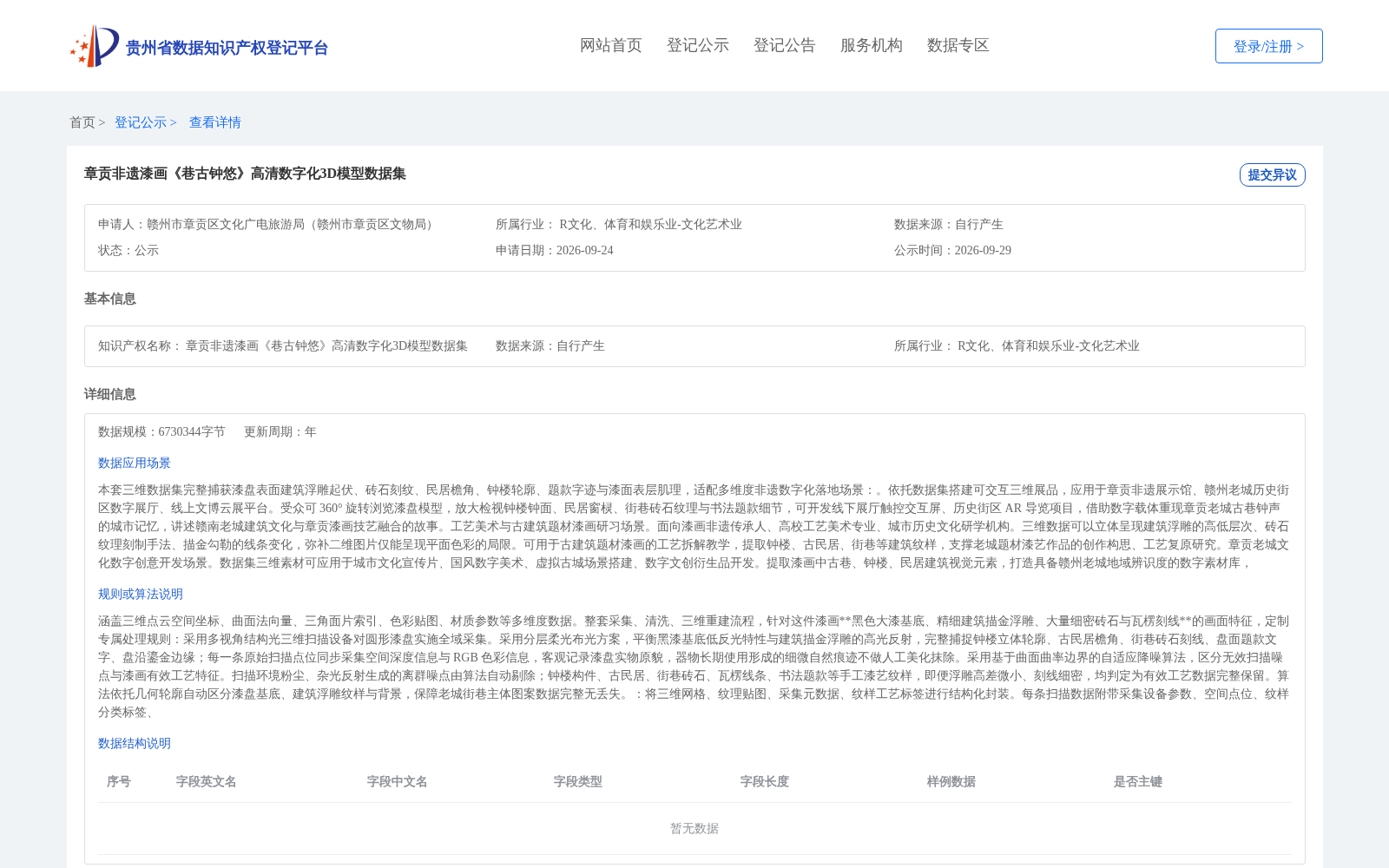Click the 数据结构说明 heading

click(135, 743)
